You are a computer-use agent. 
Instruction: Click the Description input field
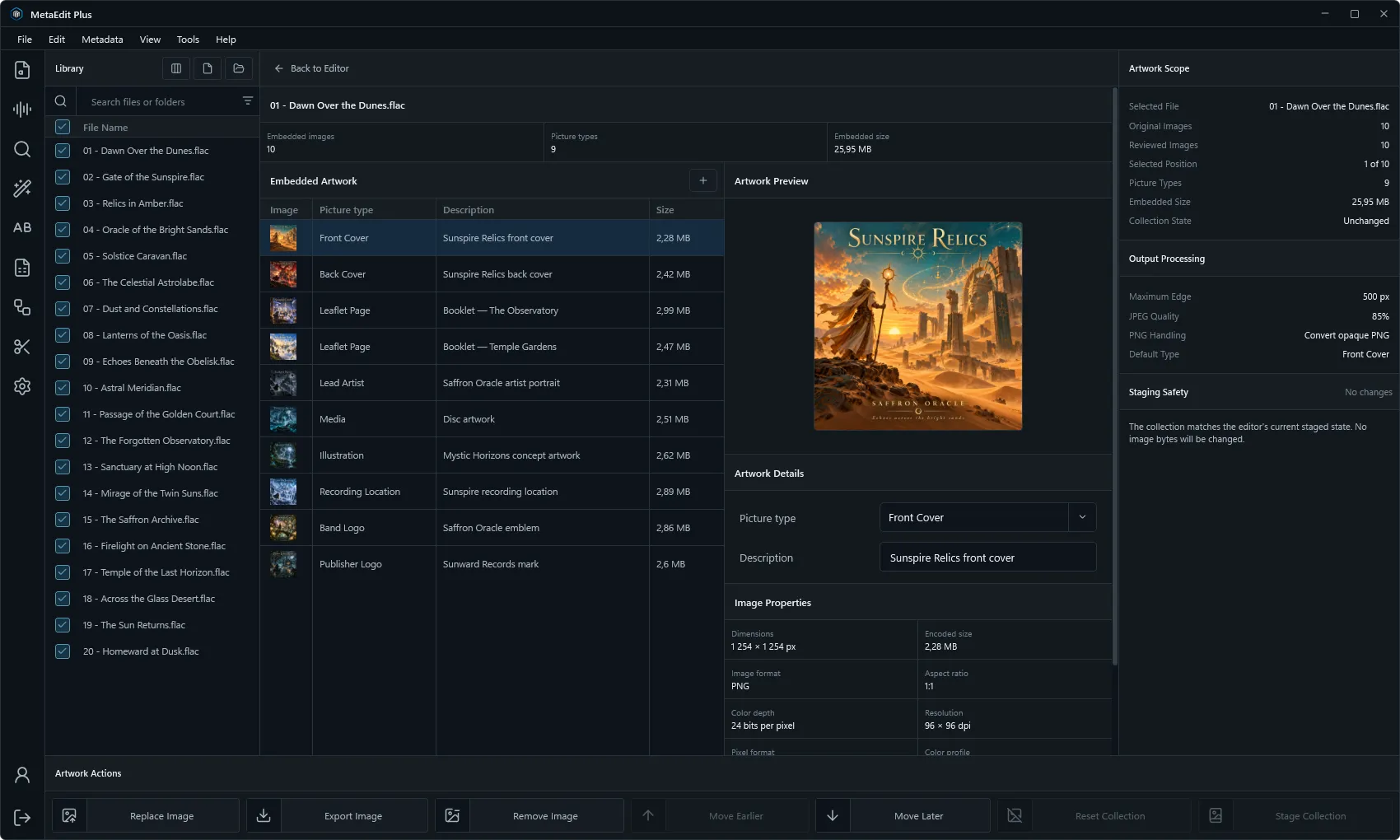pos(987,558)
